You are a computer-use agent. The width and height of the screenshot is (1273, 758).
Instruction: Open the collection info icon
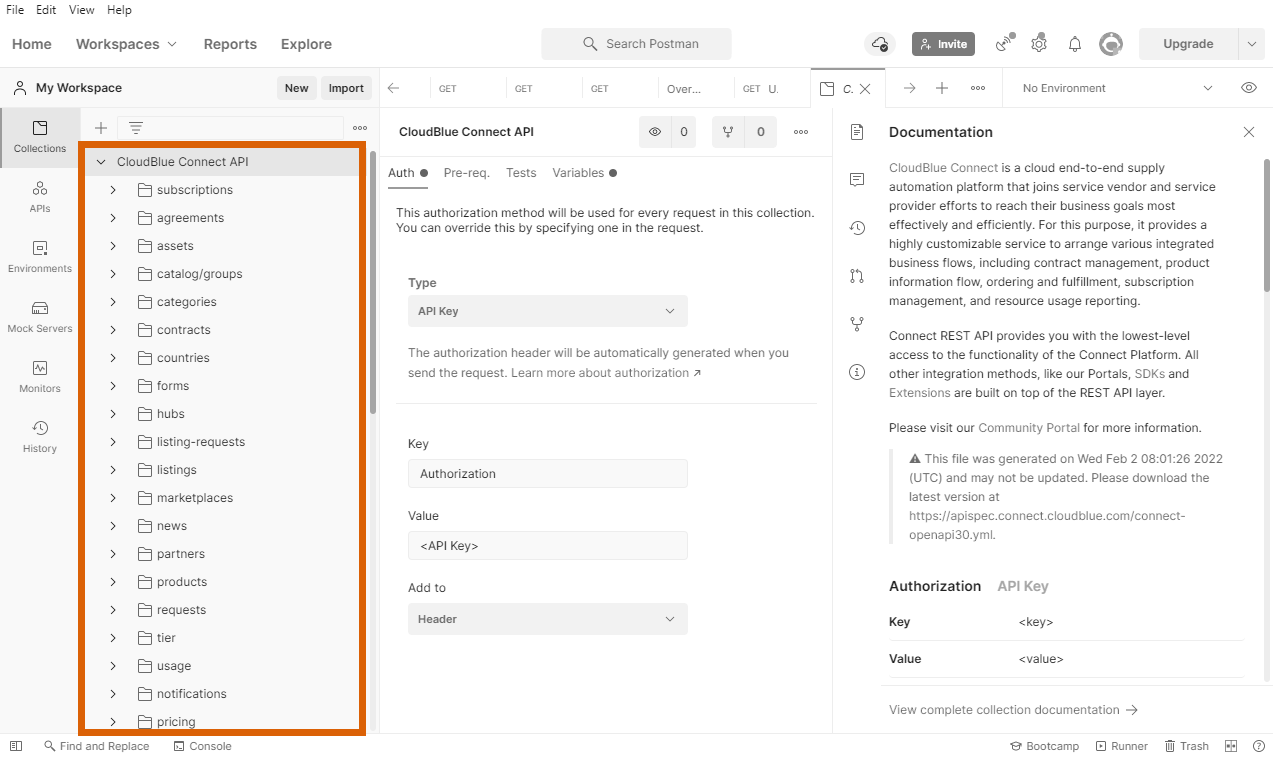pos(857,372)
